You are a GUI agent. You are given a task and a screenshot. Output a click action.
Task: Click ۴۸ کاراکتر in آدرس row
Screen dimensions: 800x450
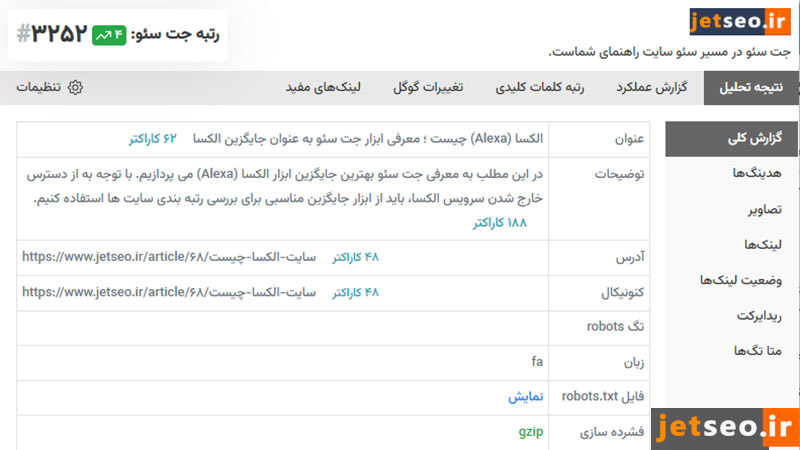pos(356,258)
